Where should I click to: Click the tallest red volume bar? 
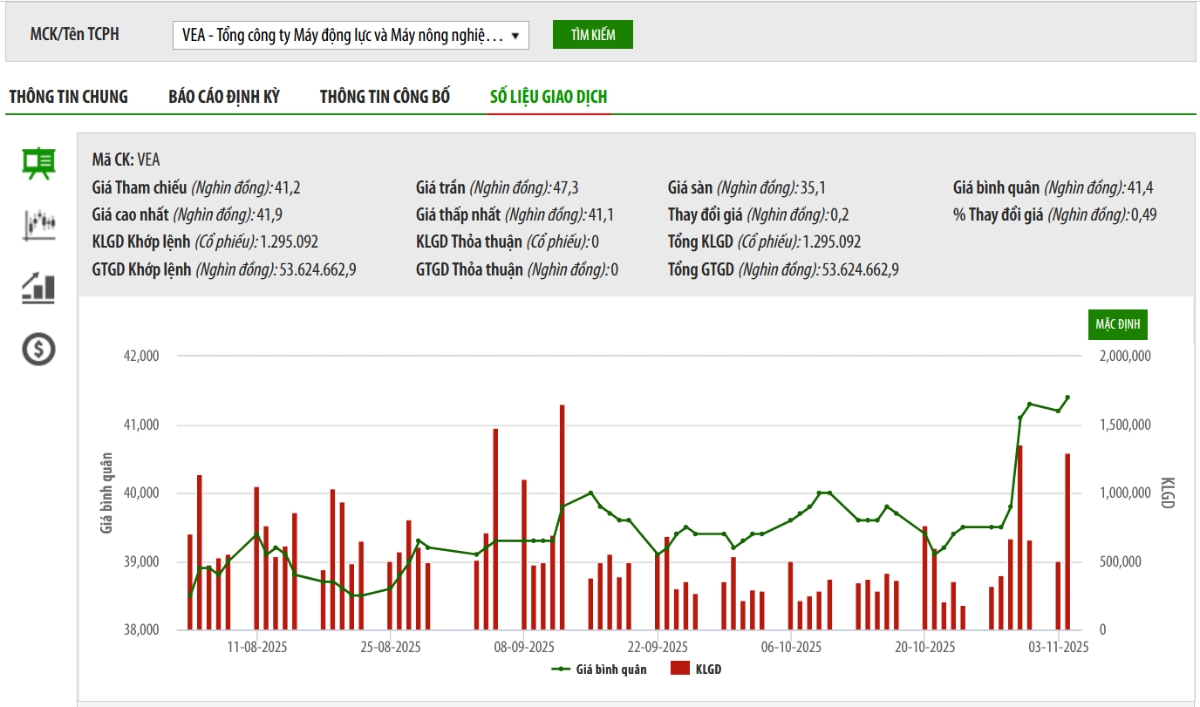click(562, 515)
